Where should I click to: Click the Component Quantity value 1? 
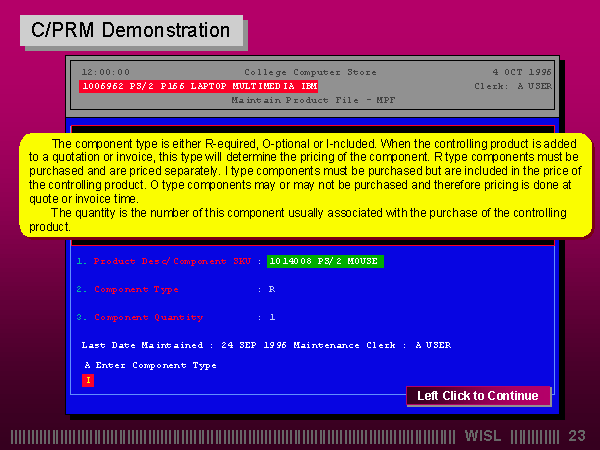271,317
